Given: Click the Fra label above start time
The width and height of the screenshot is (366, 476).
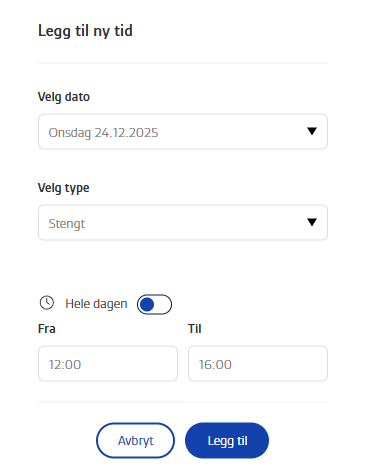Looking at the screenshot, I should pyautogui.click(x=47, y=329).
